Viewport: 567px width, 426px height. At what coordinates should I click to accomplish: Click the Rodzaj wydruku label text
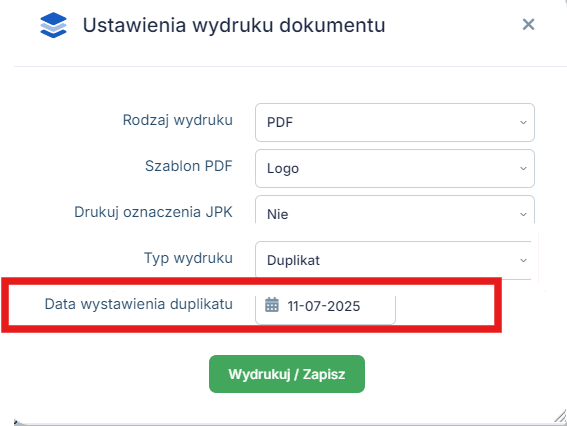coord(178,120)
